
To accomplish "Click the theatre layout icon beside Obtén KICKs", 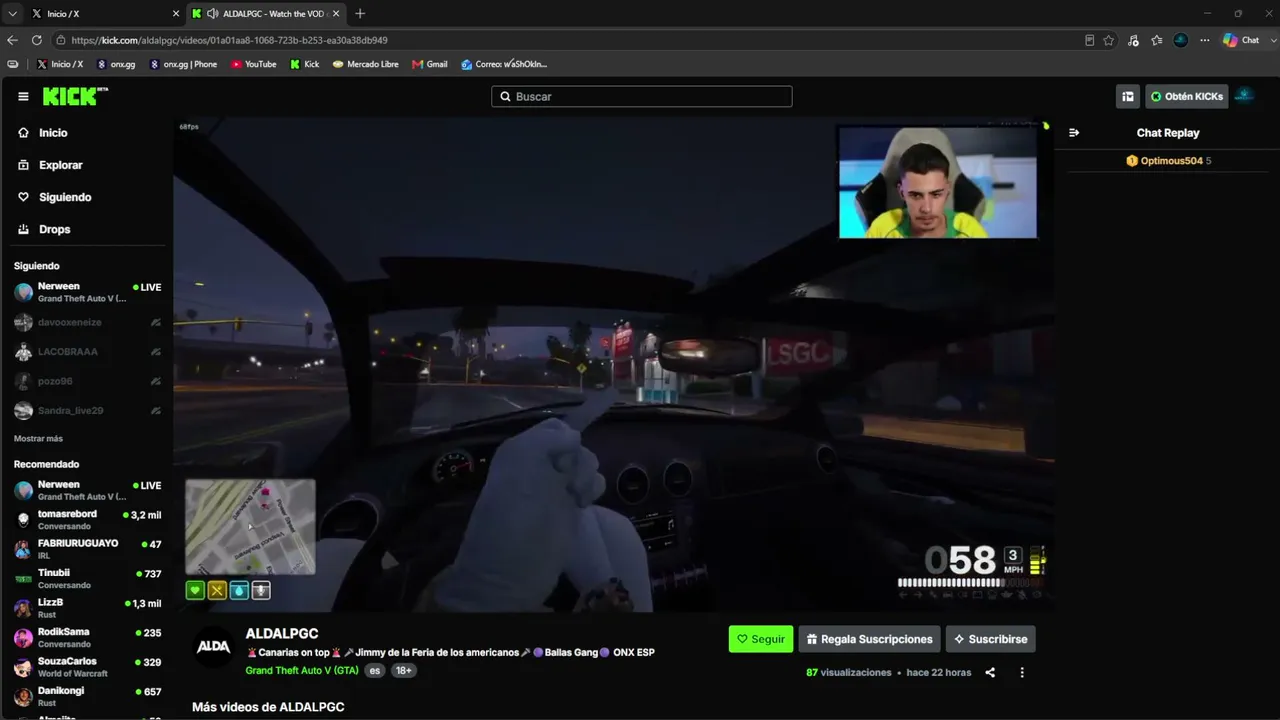I will (1128, 97).
